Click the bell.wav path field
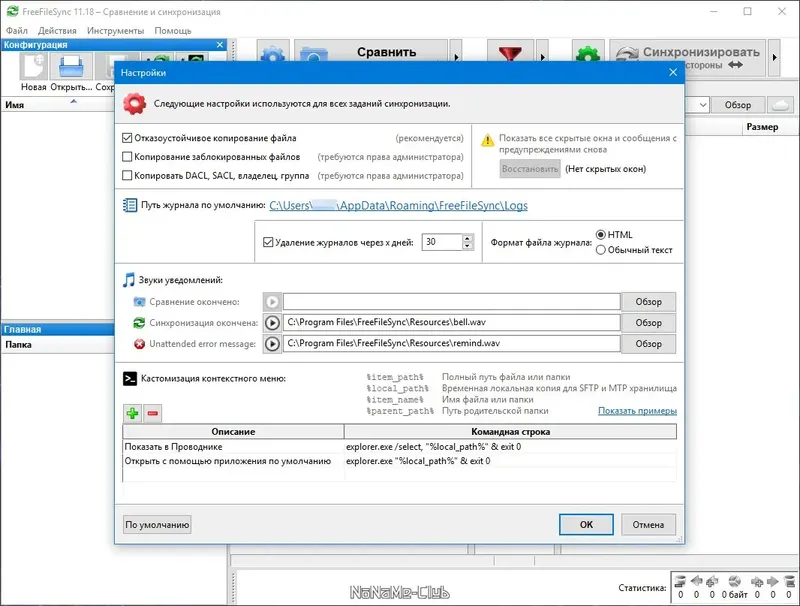Screen dimensions: 800x606 [452, 323]
